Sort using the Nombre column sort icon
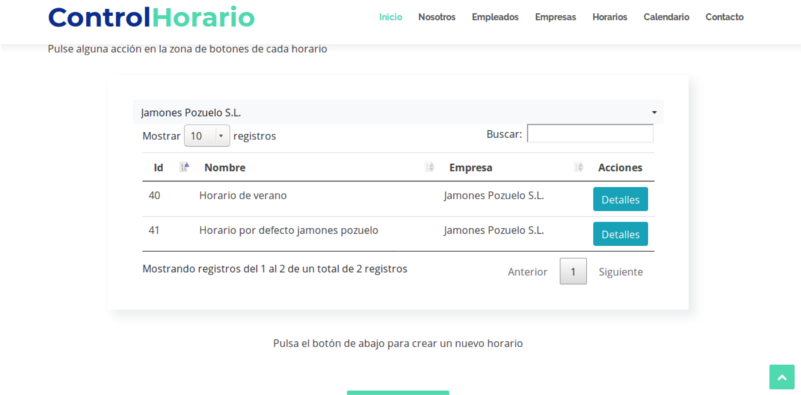 coord(430,167)
